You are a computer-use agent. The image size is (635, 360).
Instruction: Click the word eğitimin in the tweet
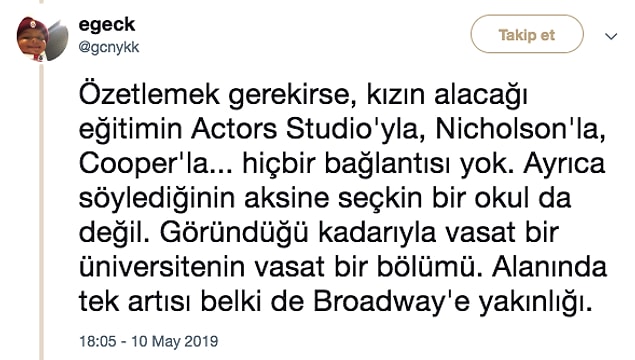pos(130,130)
